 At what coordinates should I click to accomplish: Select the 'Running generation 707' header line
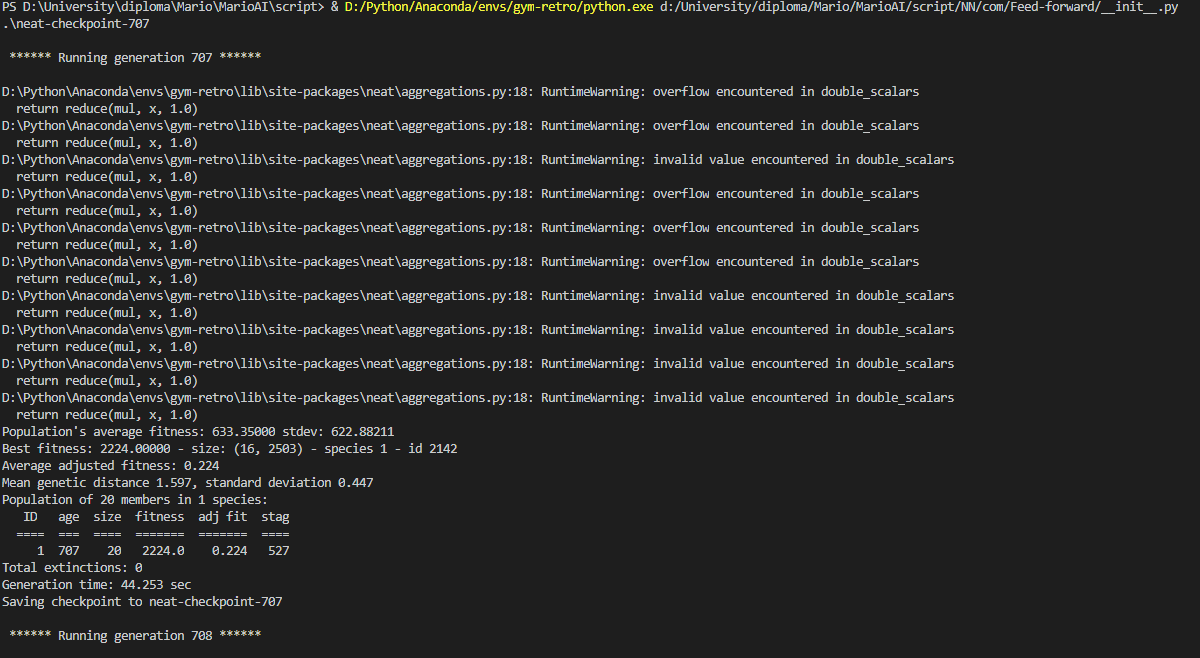point(135,58)
